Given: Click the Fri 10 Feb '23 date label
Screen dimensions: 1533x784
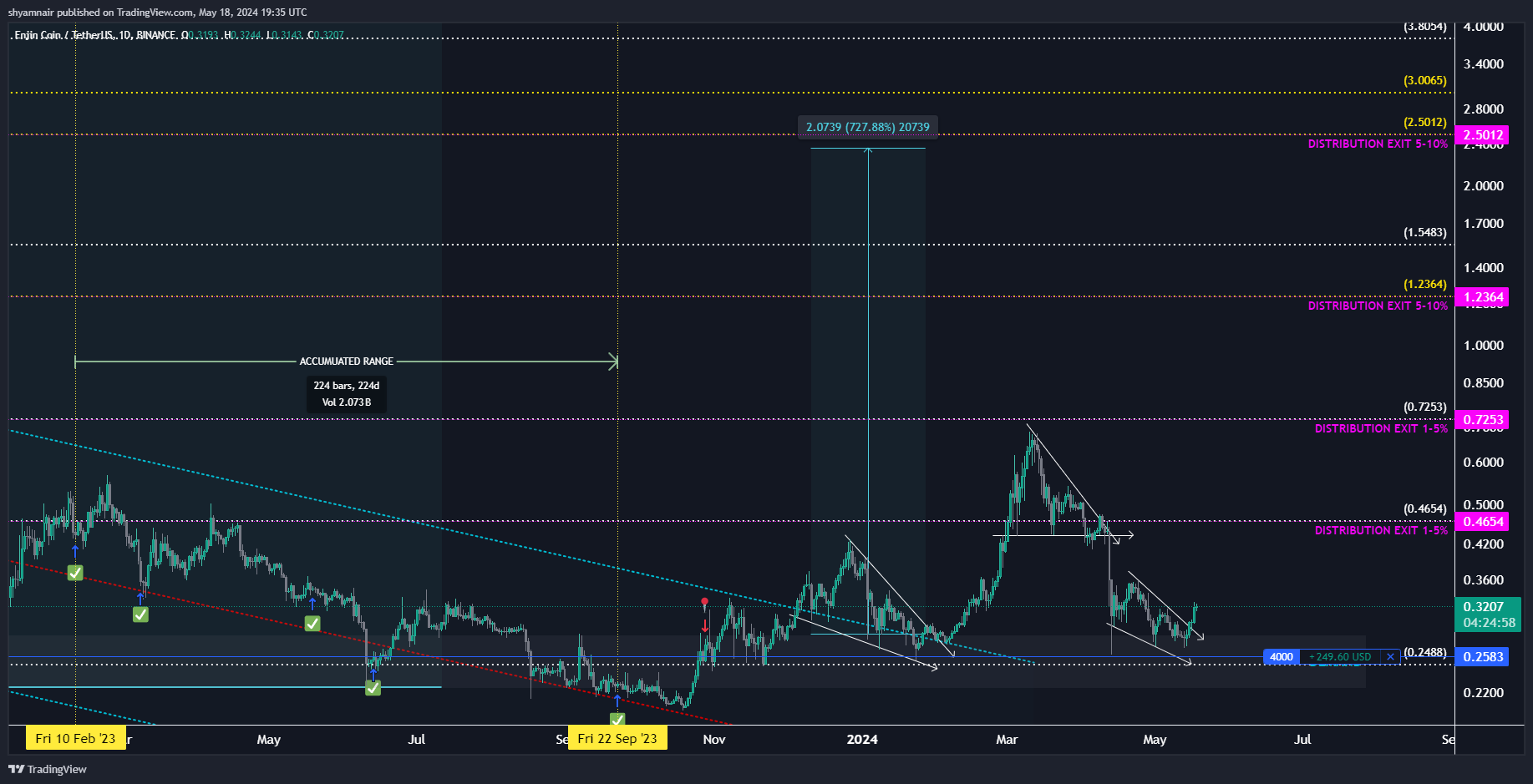Looking at the screenshot, I should coord(75,739).
